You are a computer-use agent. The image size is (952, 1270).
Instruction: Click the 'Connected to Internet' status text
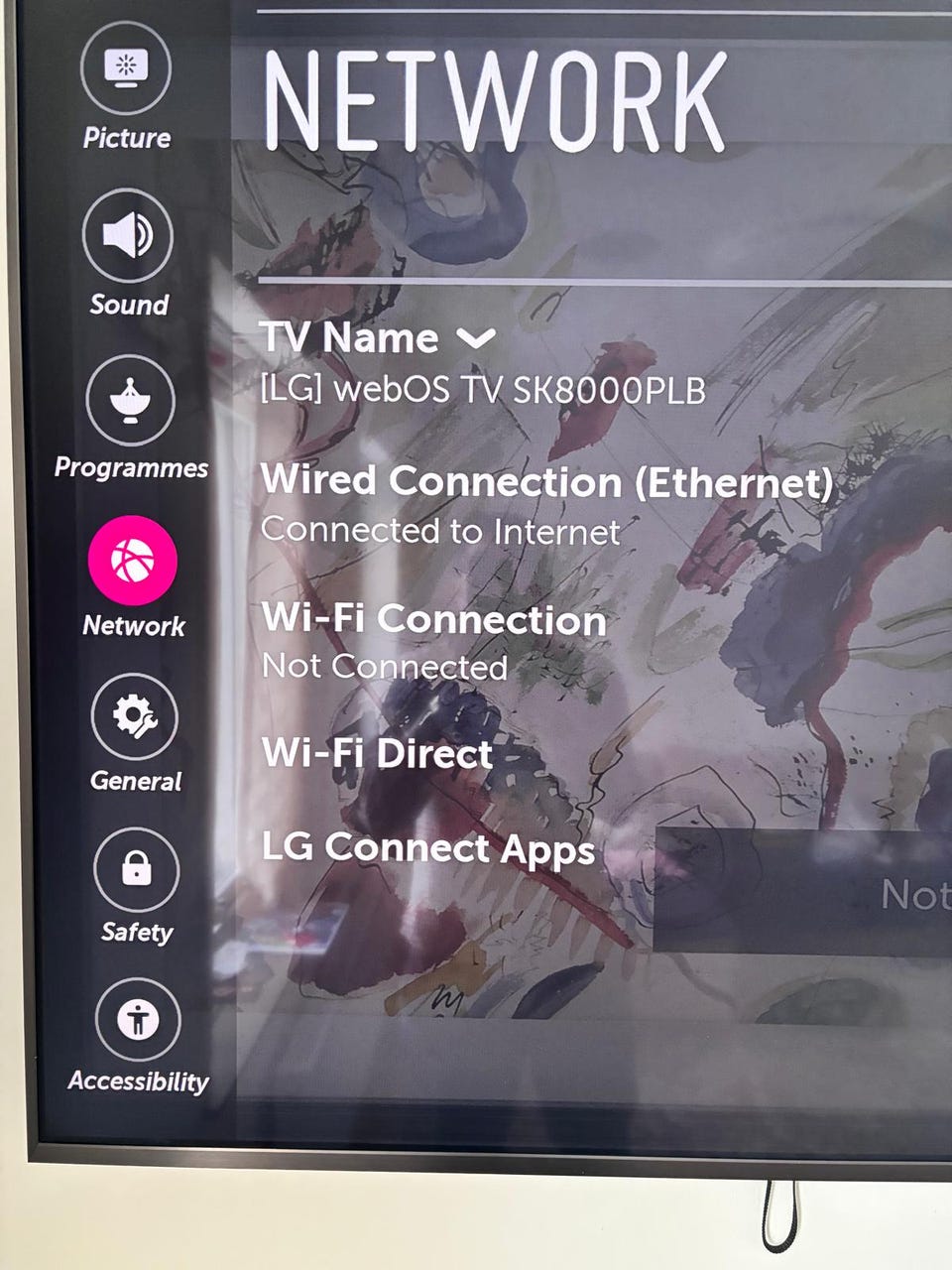pyautogui.click(x=440, y=531)
